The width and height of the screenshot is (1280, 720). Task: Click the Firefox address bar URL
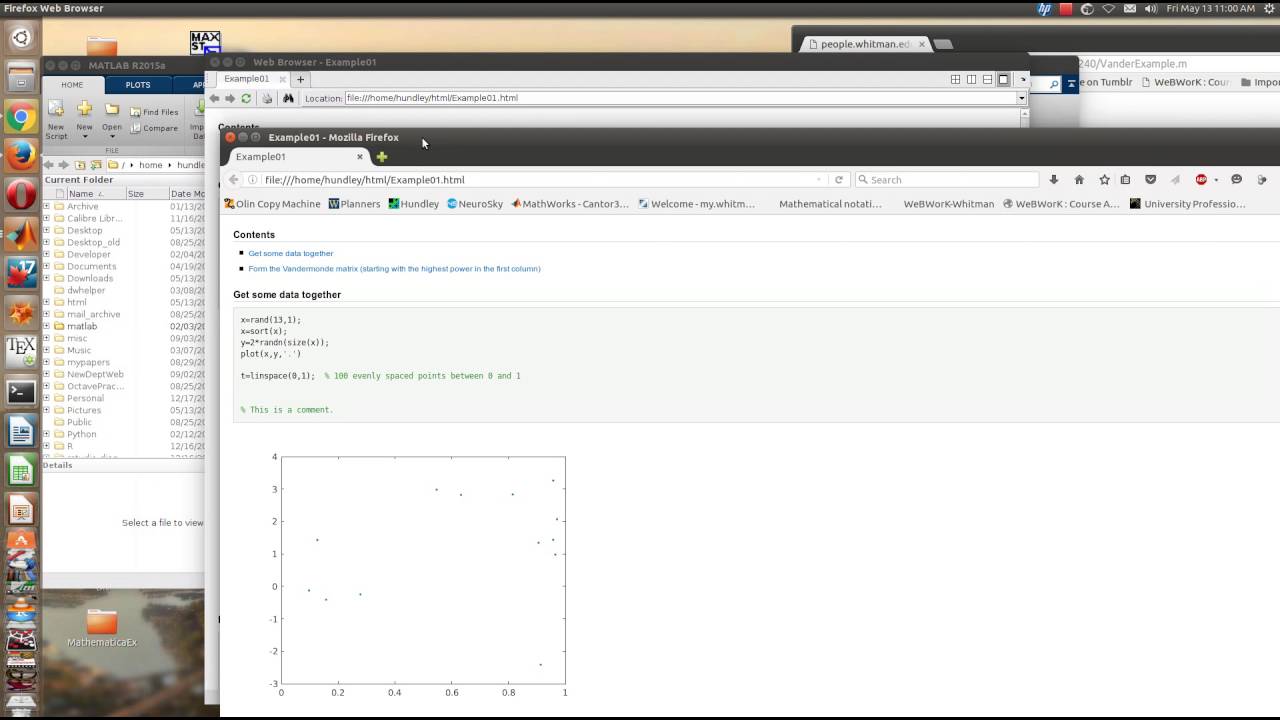tap(364, 180)
